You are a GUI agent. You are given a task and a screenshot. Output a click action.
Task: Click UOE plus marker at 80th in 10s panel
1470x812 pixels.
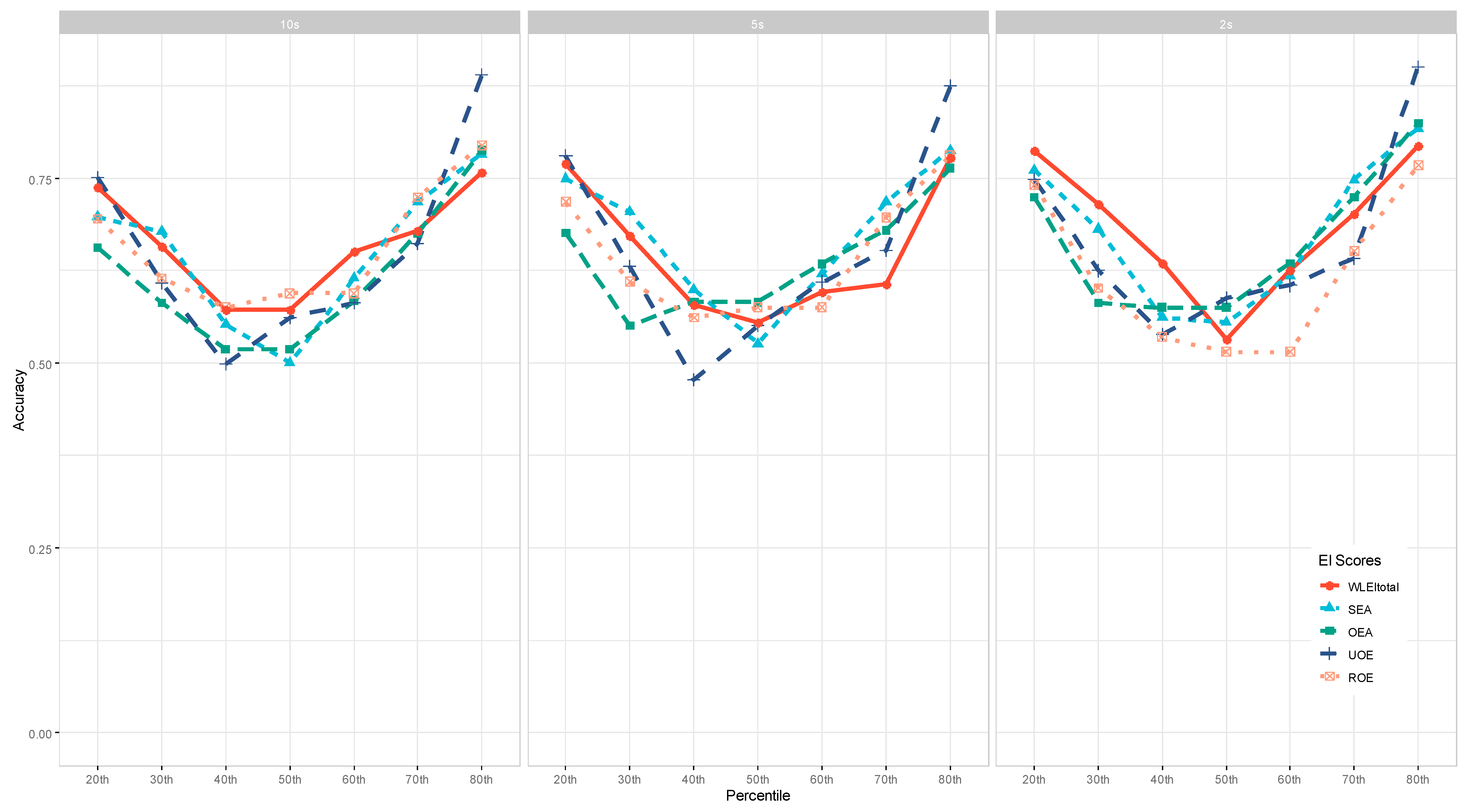tap(482, 74)
